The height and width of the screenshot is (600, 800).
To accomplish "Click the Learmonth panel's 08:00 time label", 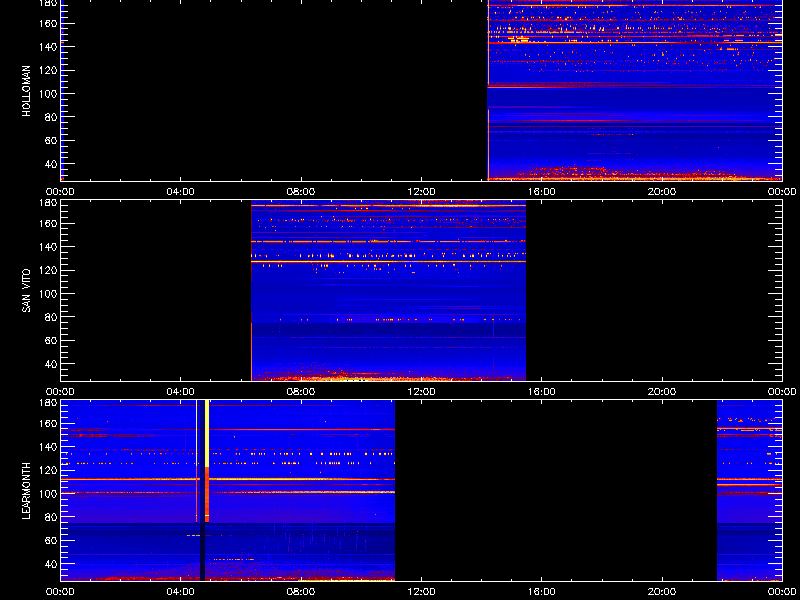I will pyautogui.click(x=301, y=592).
